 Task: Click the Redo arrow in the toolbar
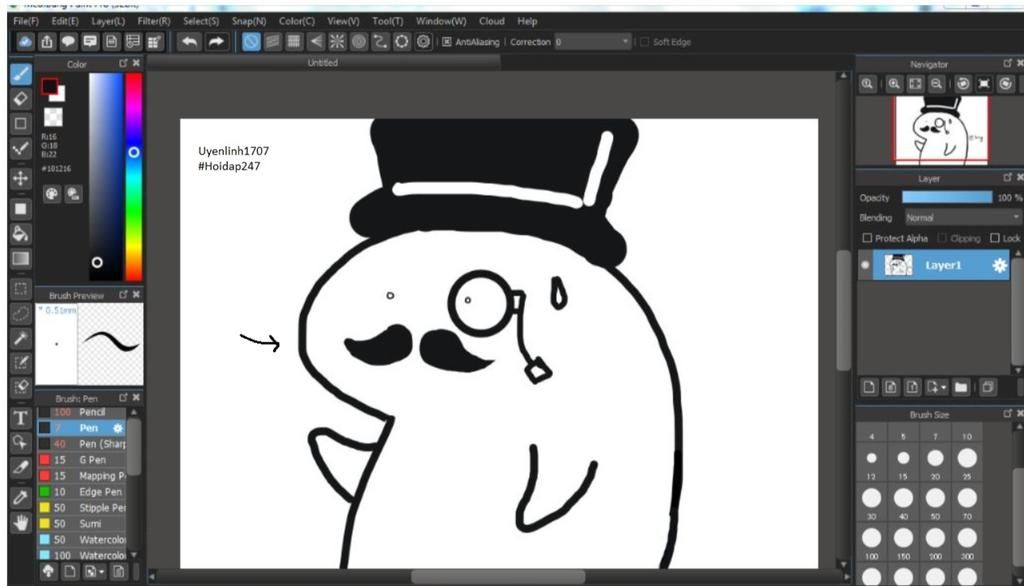click(216, 42)
